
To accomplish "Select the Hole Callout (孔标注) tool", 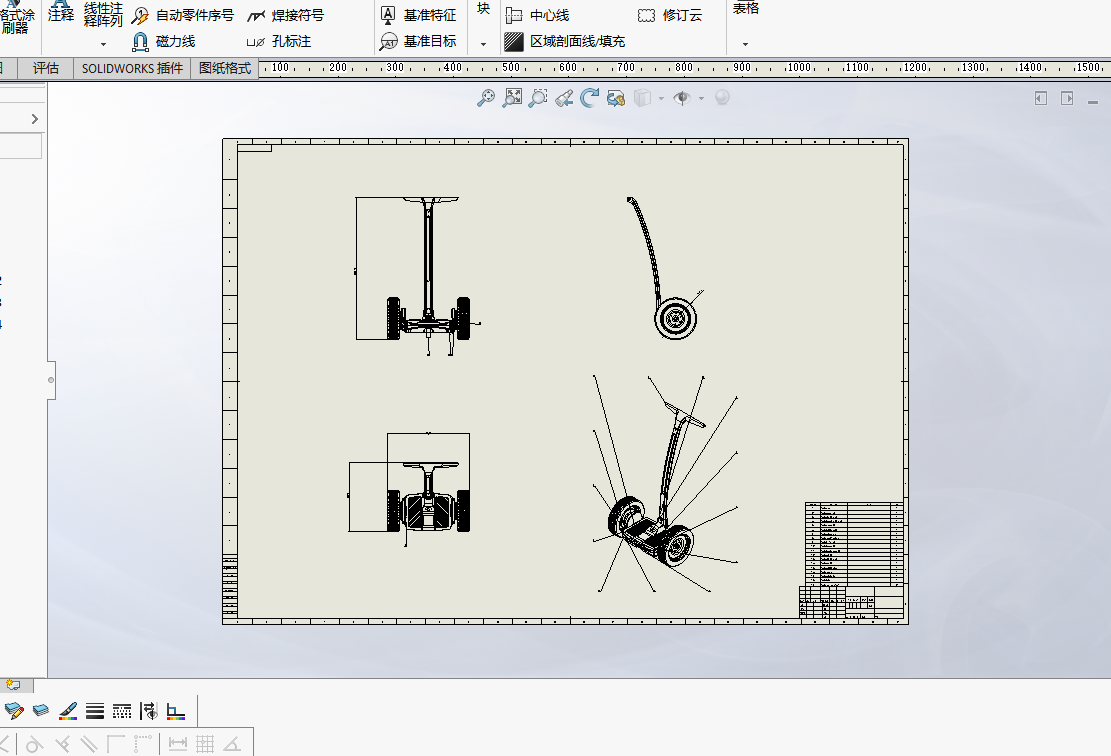I will (x=278, y=42).
